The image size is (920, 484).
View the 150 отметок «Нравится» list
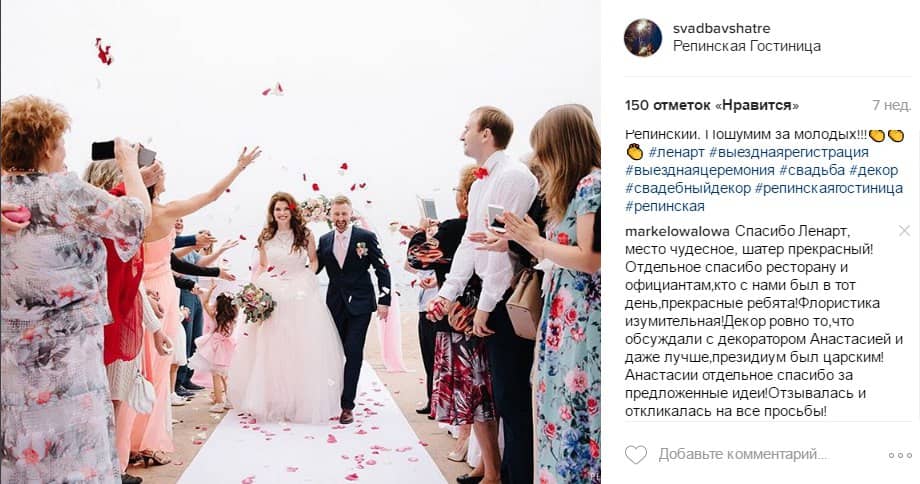[x=712, y=106]
